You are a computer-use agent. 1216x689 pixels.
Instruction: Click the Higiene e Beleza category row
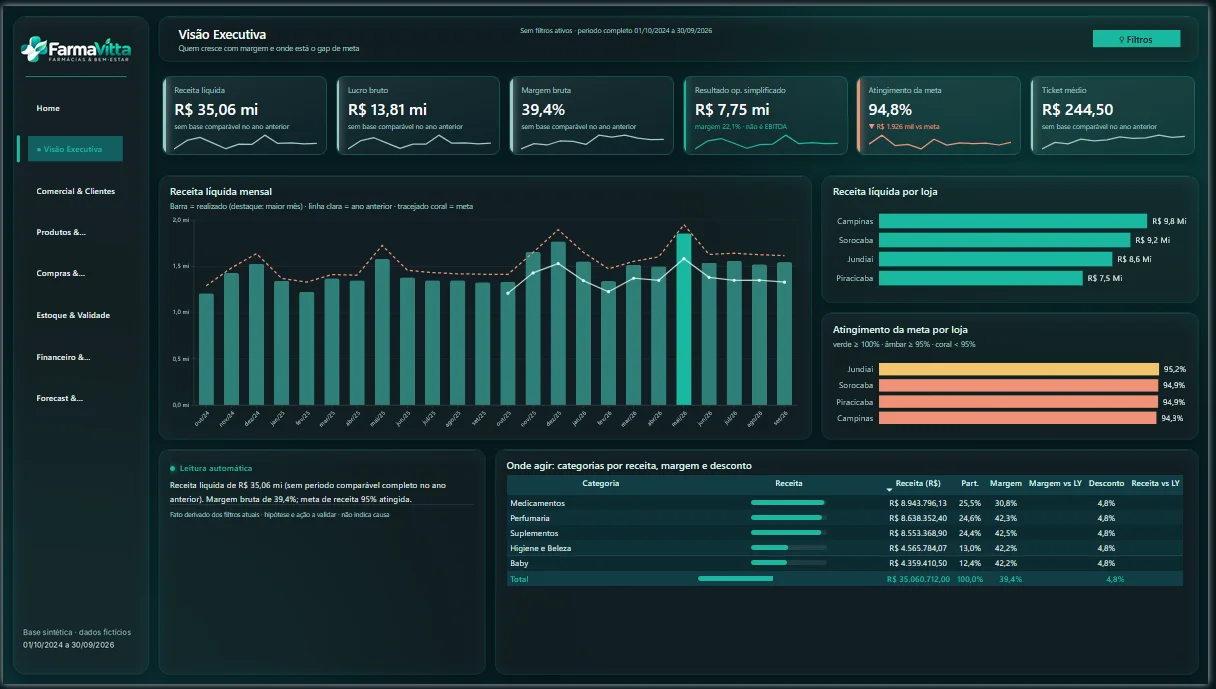(x=844, y=548)
